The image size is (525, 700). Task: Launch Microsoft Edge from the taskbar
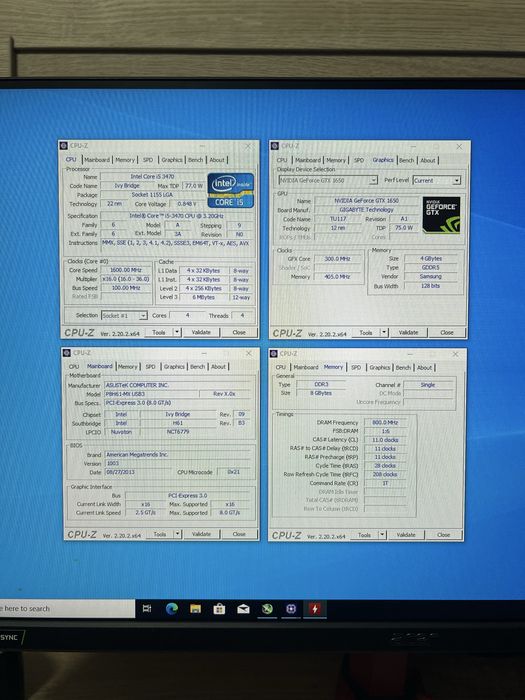pyautogui.click(x=171, y=608)
